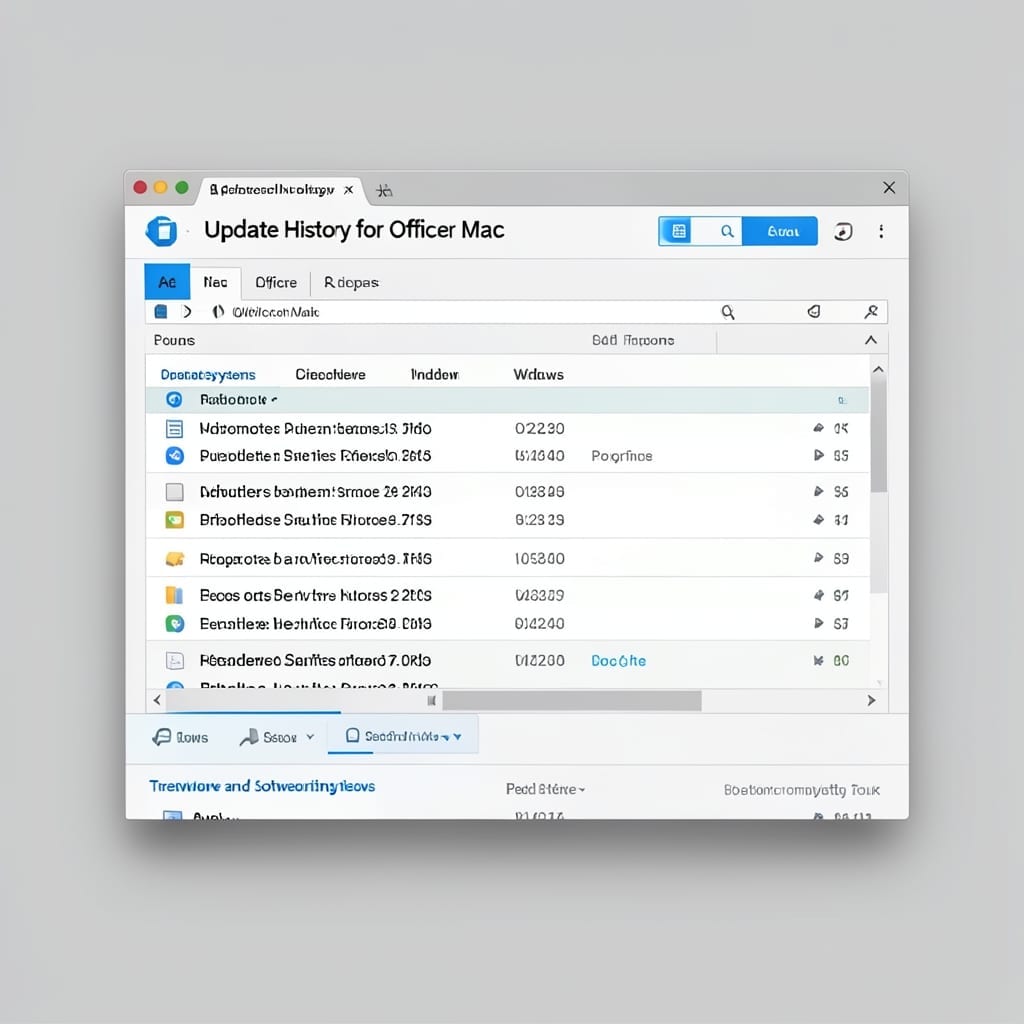Click the 'Boetonorompyotlg Touk' label
Viewport: 1024px width, 1024px height.
click(801, 790)
